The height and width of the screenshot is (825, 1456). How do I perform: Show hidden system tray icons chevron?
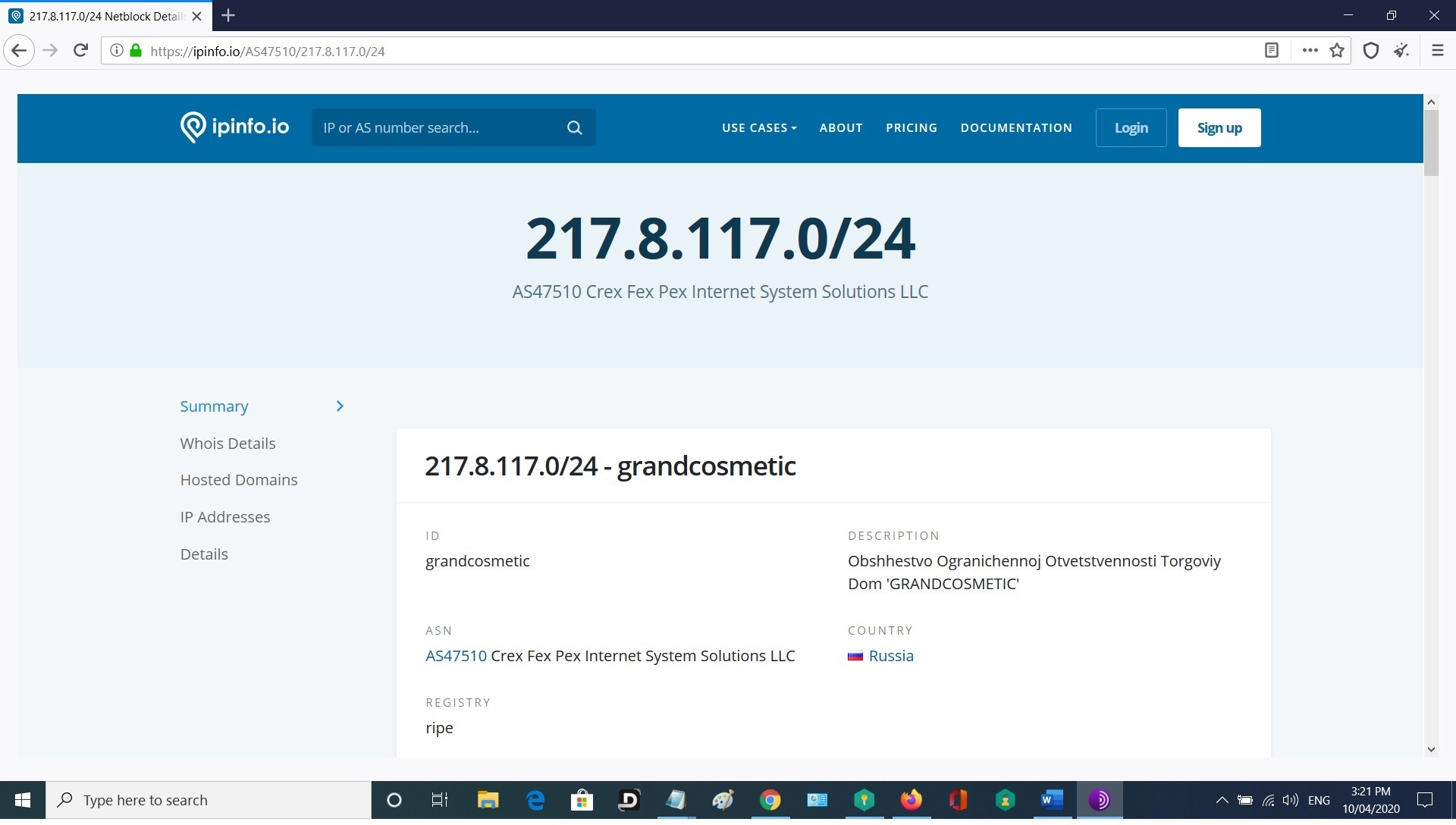(1222, 800)
